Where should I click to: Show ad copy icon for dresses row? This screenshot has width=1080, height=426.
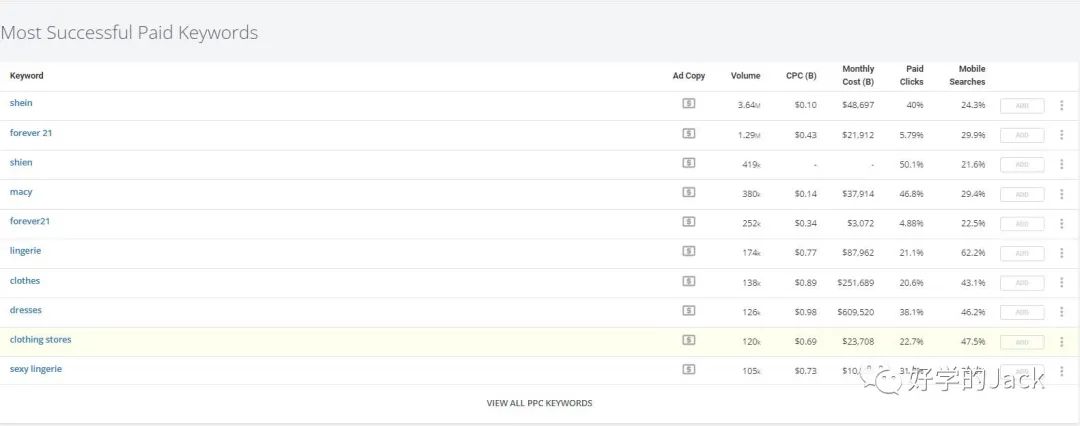coord(688,310)
